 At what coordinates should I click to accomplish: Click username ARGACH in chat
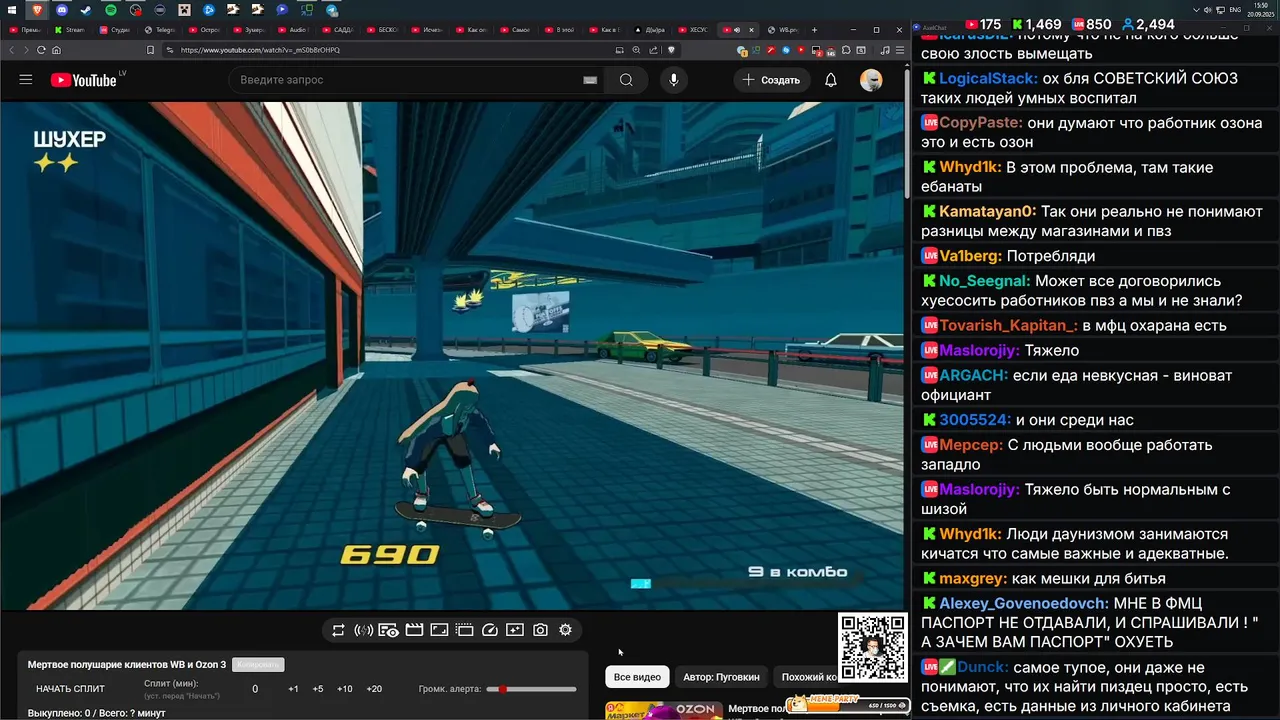click(974, 375)
